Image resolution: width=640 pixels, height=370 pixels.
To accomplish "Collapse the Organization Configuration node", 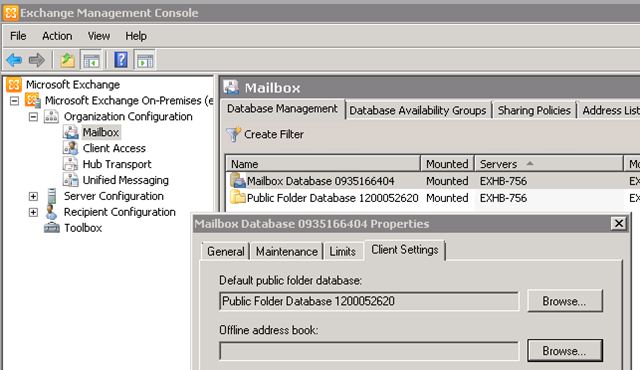I will click(x=33, y=117).
